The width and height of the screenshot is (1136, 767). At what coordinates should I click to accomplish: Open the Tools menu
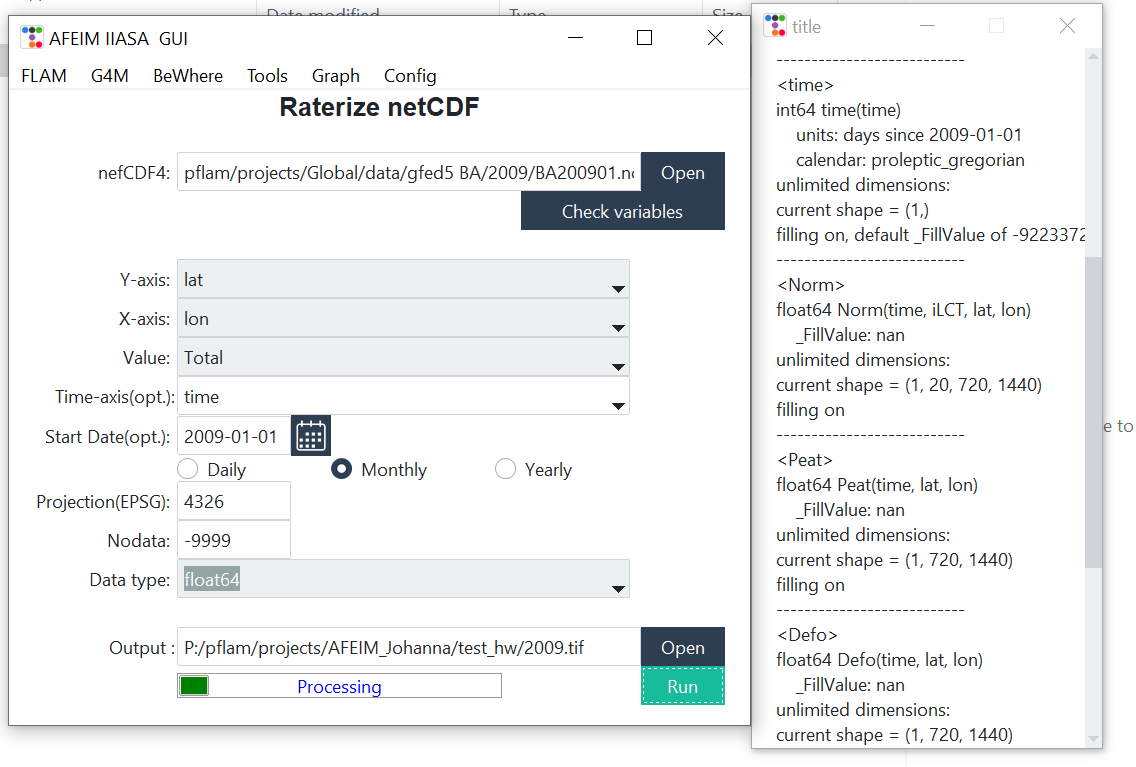[x=267, y=76]
